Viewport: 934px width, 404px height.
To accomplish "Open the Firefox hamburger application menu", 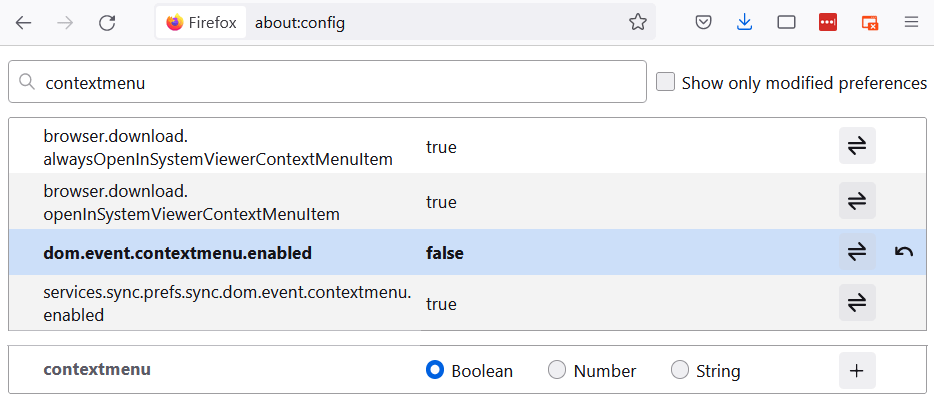I will [911, 22].
